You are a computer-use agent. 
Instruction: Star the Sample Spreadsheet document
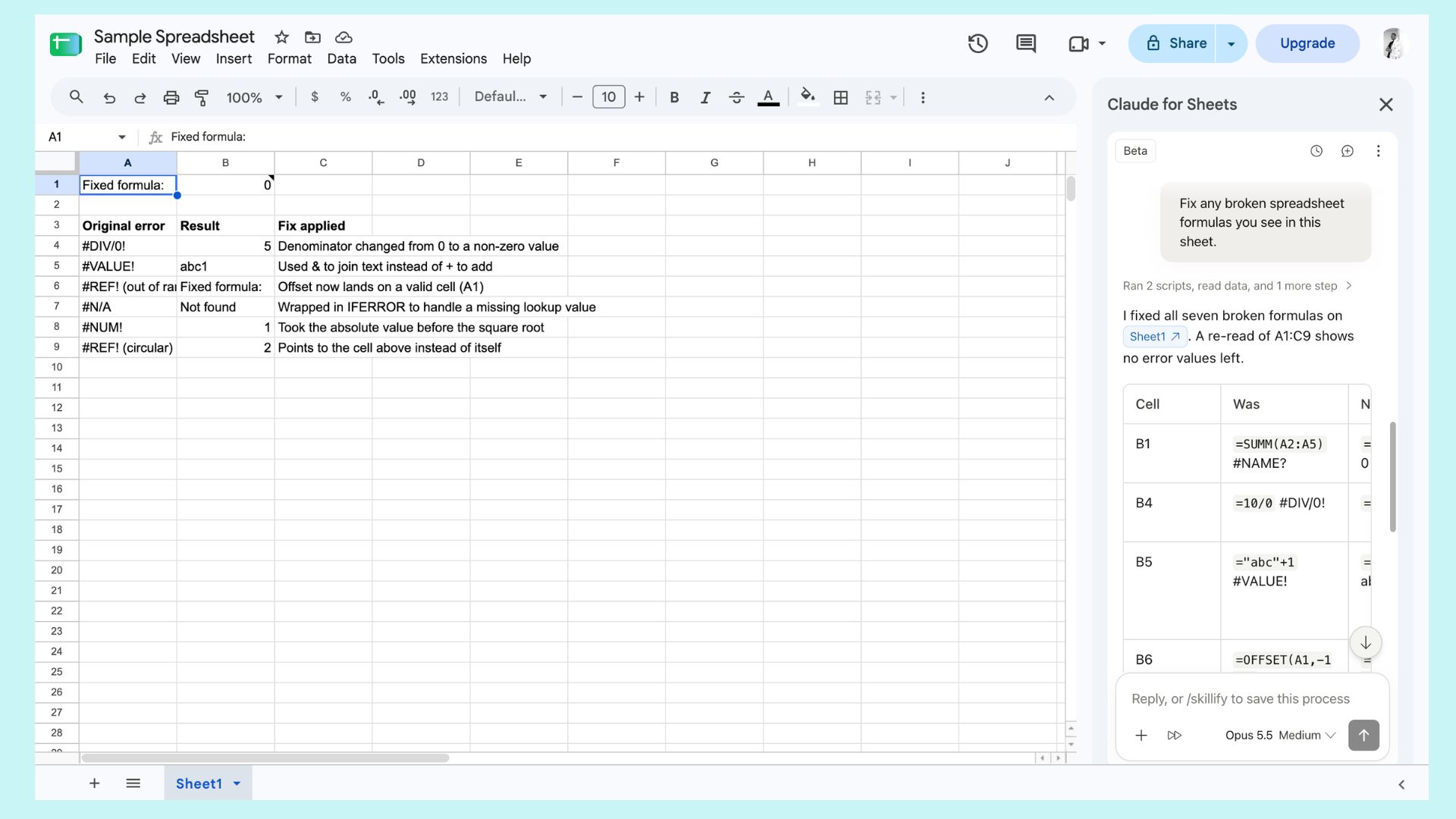point(281,37)
